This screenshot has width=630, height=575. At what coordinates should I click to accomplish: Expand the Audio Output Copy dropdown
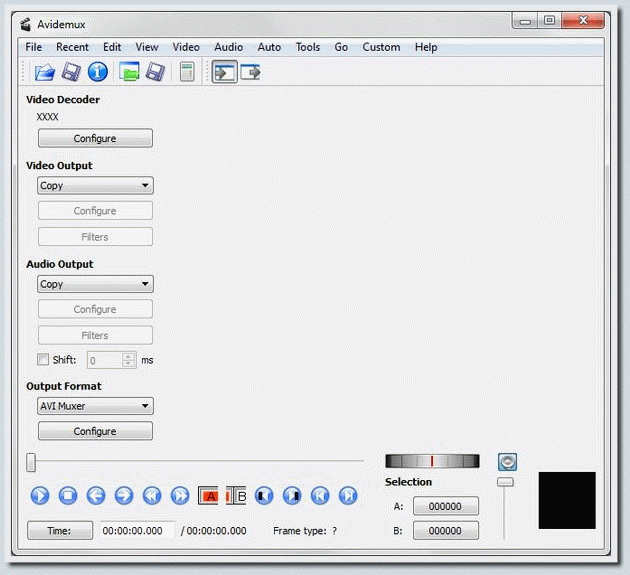[x=95, y=284]
